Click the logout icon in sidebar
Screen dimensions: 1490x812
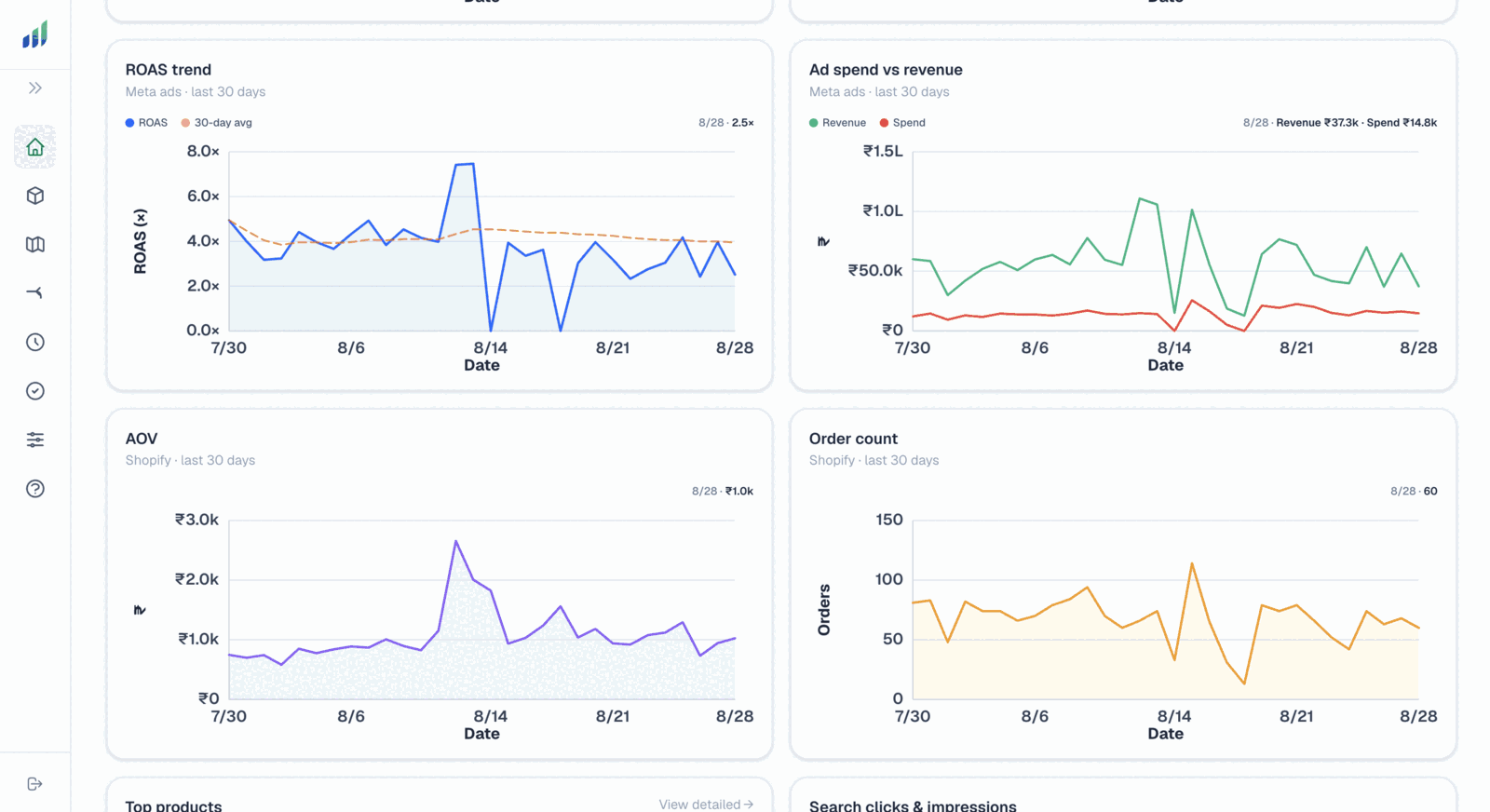[35, 784]
